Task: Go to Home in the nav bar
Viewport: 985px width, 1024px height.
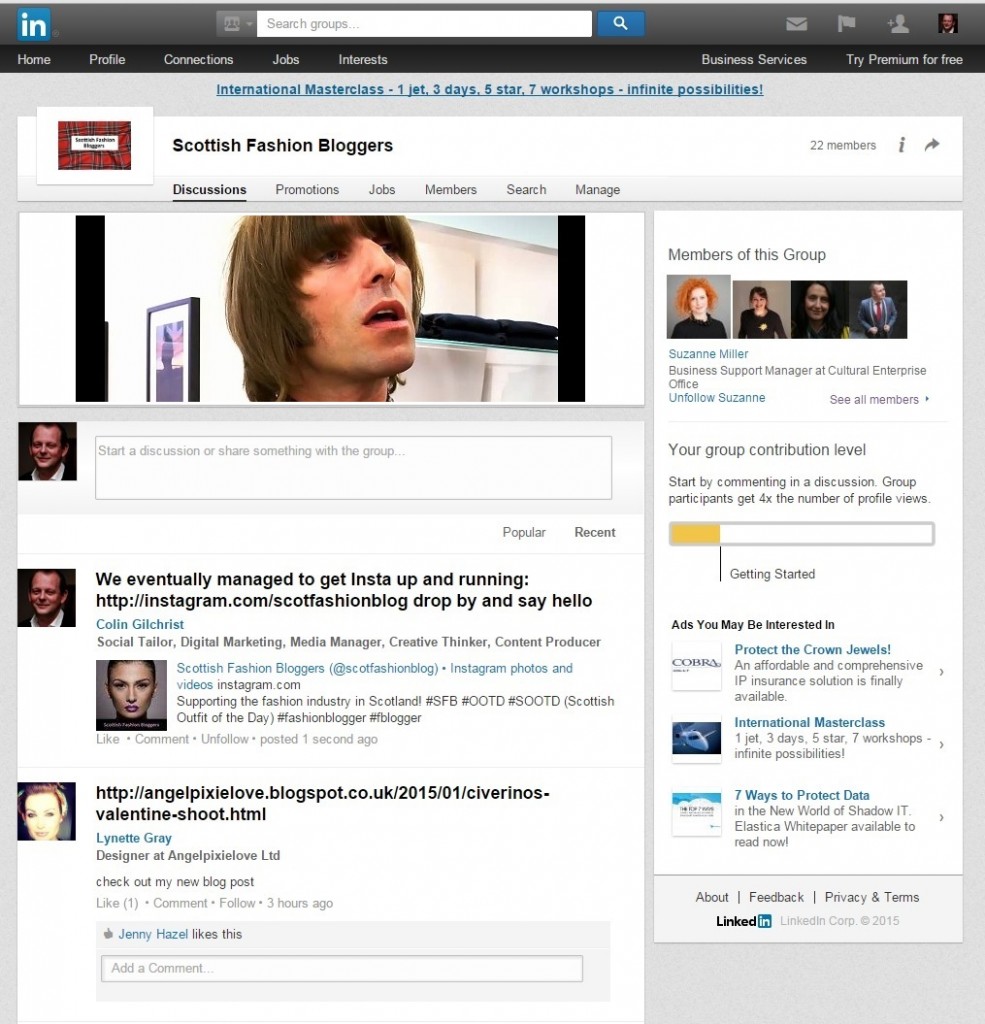Action: 34,59
